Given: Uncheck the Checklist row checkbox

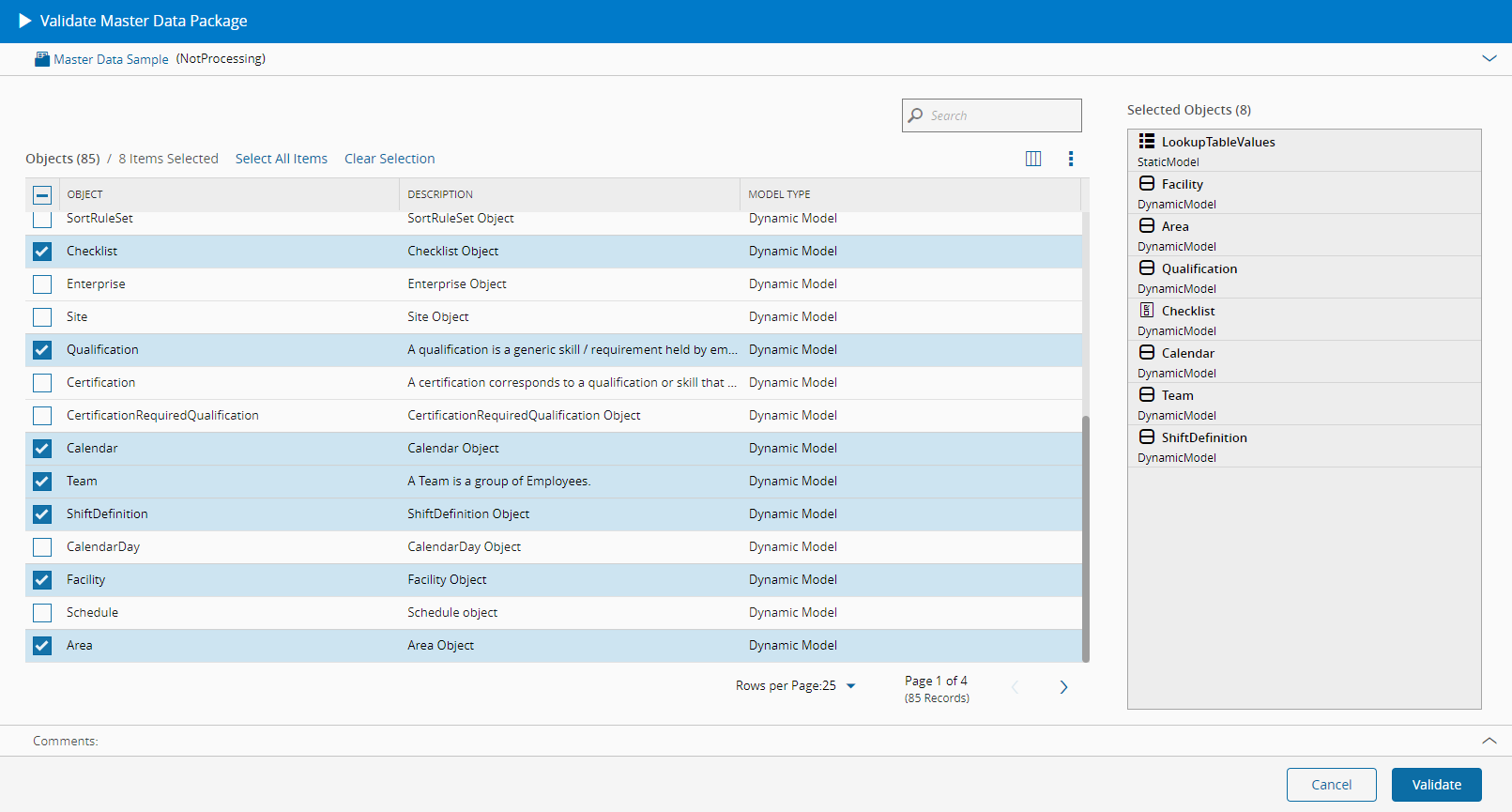Looking at the screenshot, I should point(42,252).
